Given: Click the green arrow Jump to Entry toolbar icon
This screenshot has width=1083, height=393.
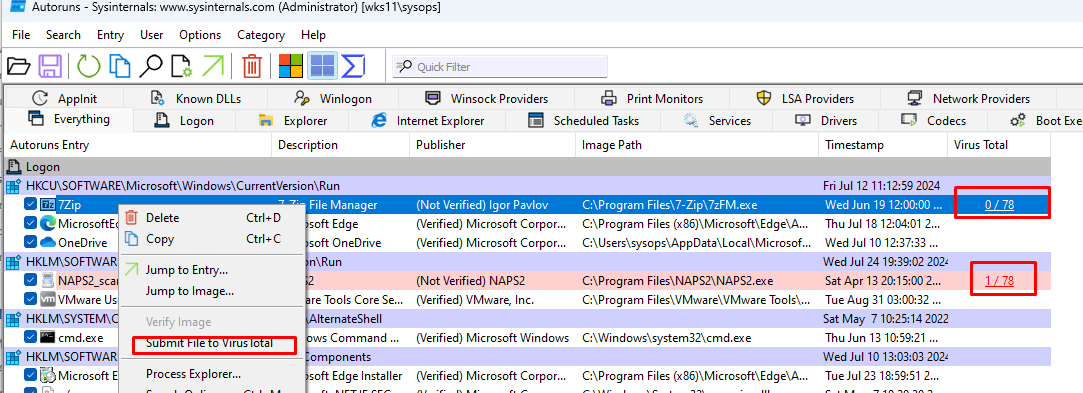Looking at the screenshot, I should coord(213,66).
